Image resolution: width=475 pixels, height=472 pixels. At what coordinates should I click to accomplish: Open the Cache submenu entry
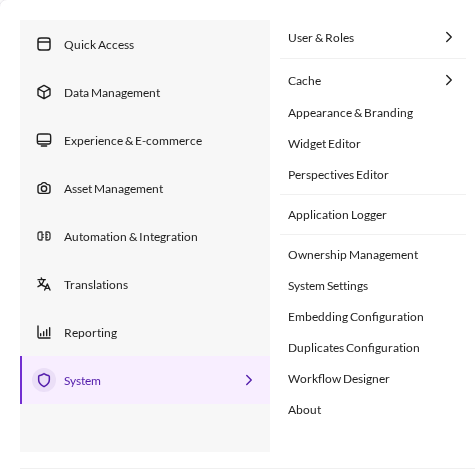click(373, 80)
